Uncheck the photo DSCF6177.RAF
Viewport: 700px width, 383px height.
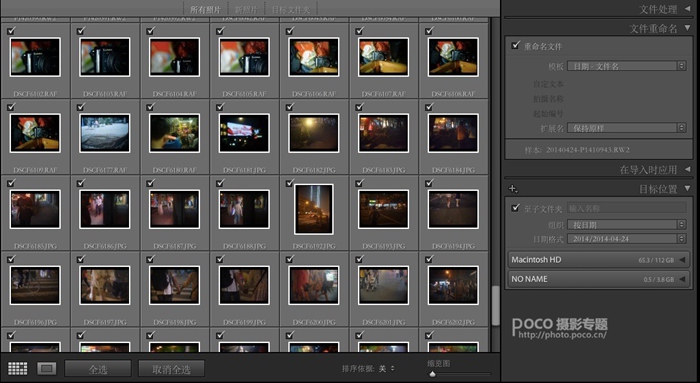[x=81, y=107]
